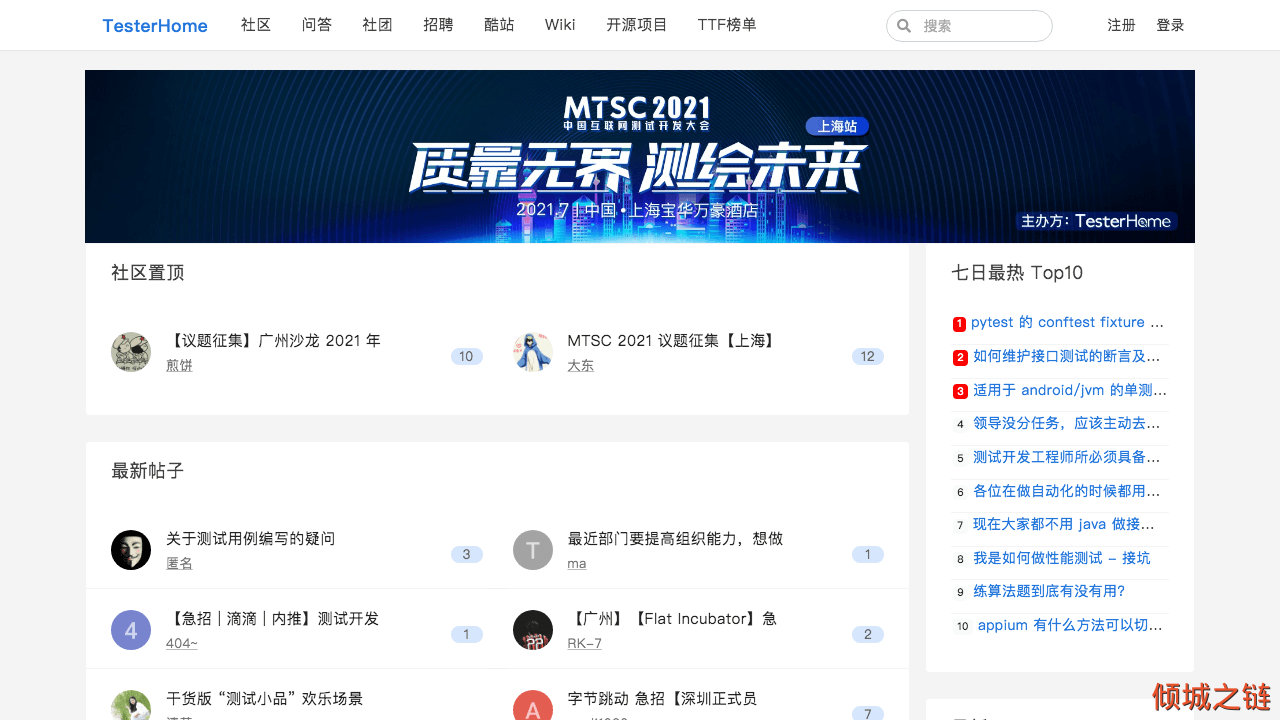Screen dimensions: 1280x720
Task: Click the avatar of user 煎饼
Action: (131, 352)
